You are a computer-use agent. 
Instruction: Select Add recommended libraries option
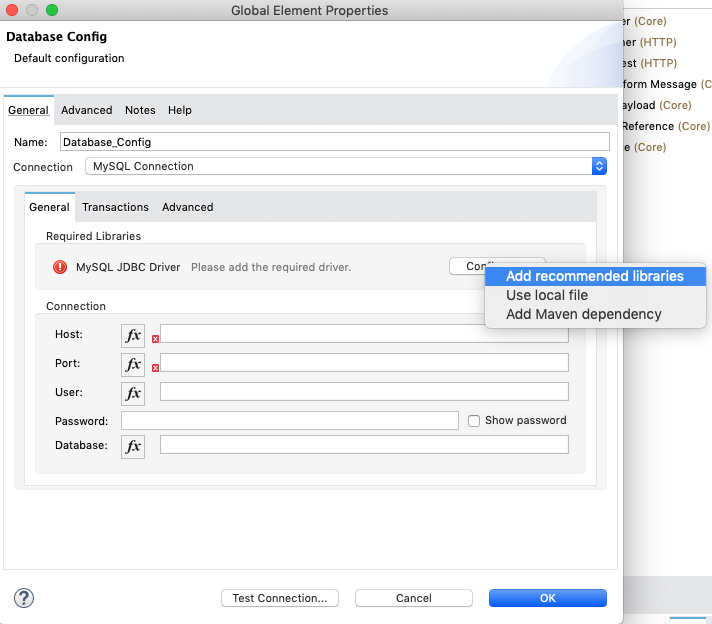coord(594,276)
